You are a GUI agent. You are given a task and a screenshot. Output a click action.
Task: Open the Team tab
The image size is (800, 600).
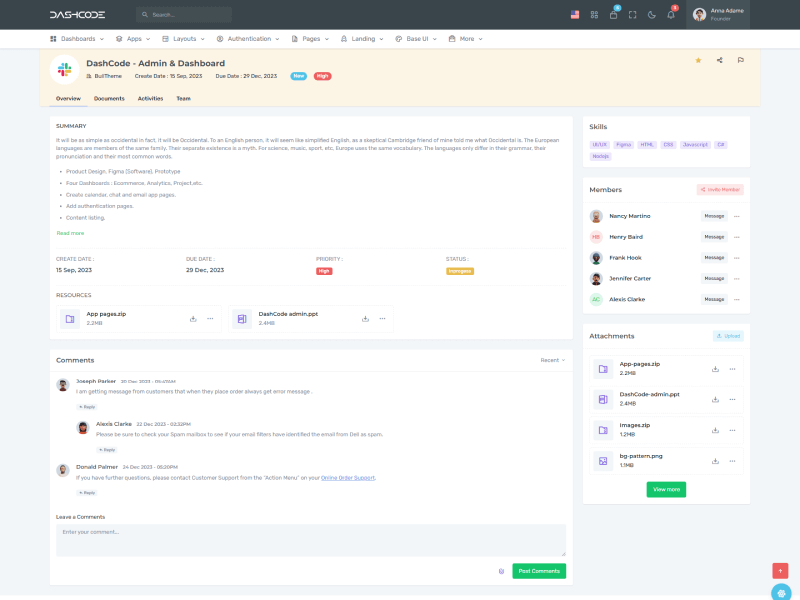tap(183, 98)
